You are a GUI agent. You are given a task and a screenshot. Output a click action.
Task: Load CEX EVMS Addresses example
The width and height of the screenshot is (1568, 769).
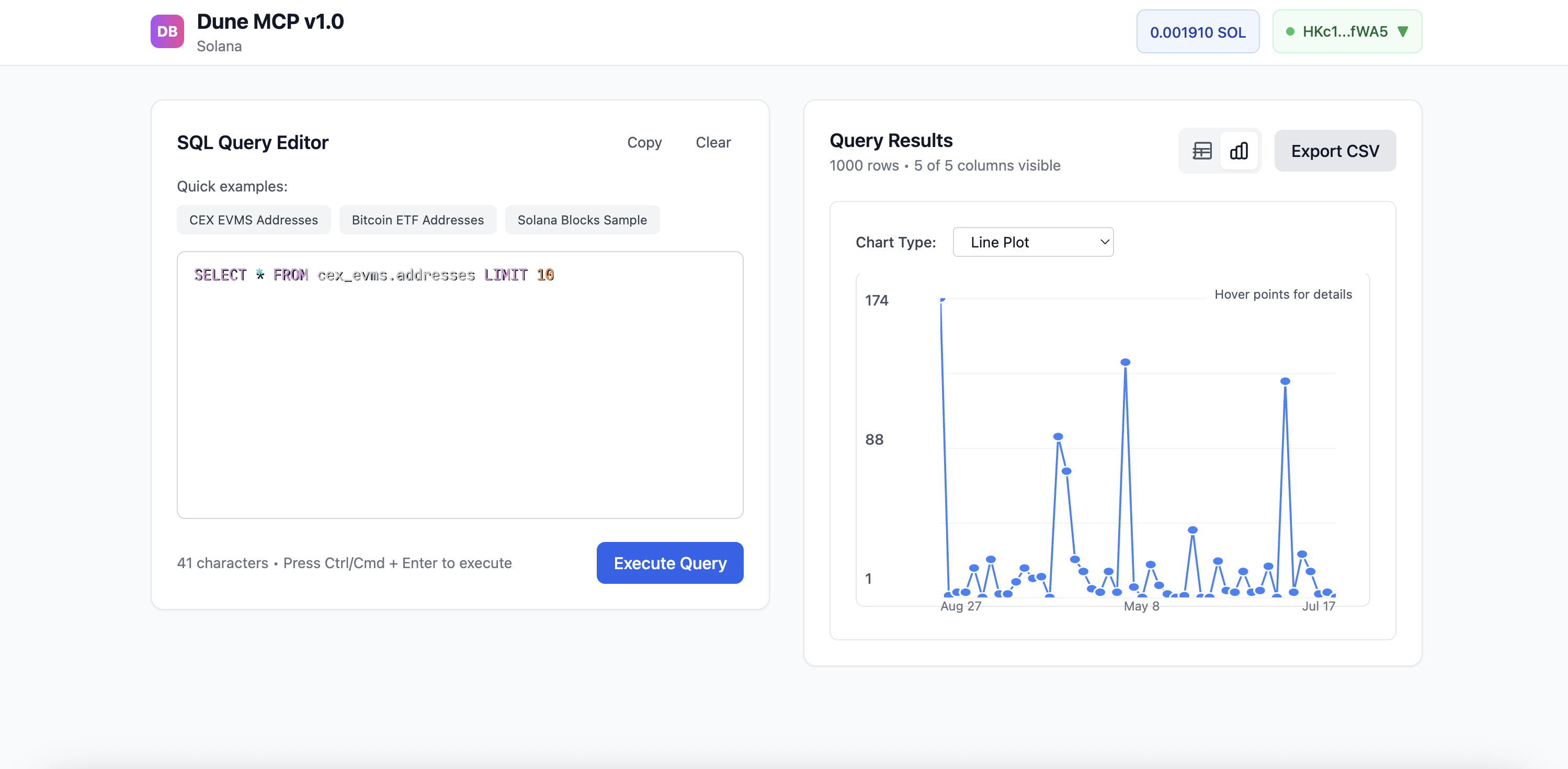pyautogui.click(x=253, y=220)
